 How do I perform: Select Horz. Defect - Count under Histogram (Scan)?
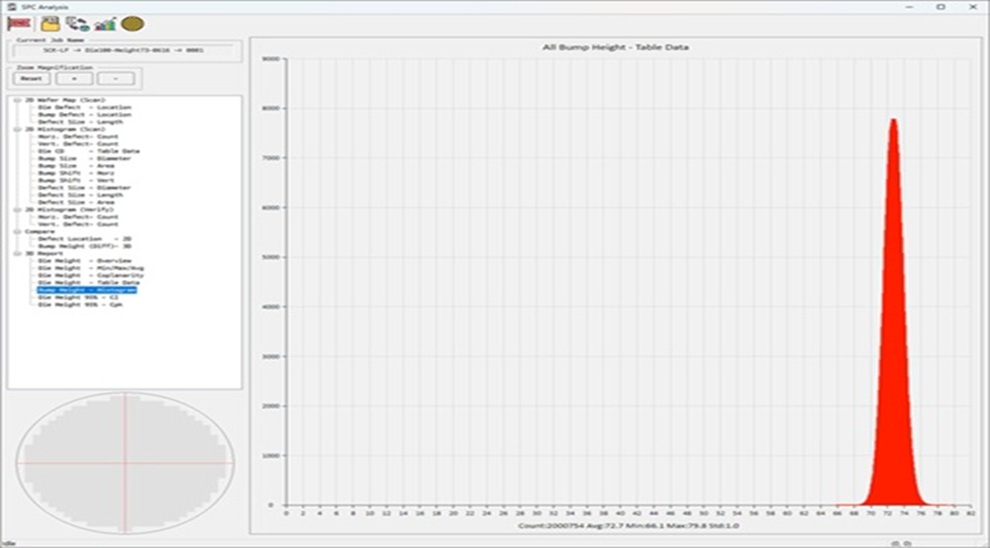coord(78,136)
